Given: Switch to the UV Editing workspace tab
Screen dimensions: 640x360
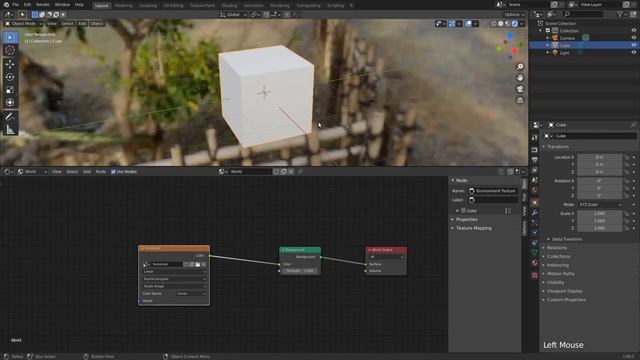Looking at the screenshot, I should click(x=173, y=6).
